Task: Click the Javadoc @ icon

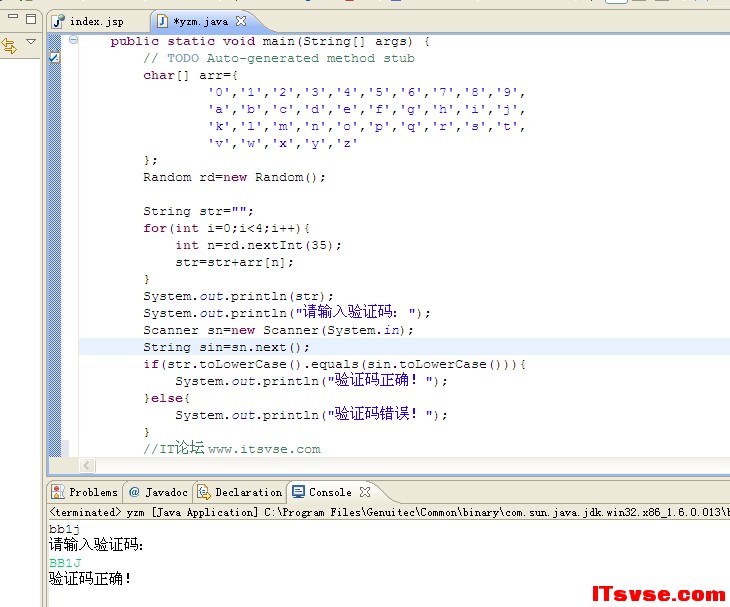Action: tap(134, 492)
